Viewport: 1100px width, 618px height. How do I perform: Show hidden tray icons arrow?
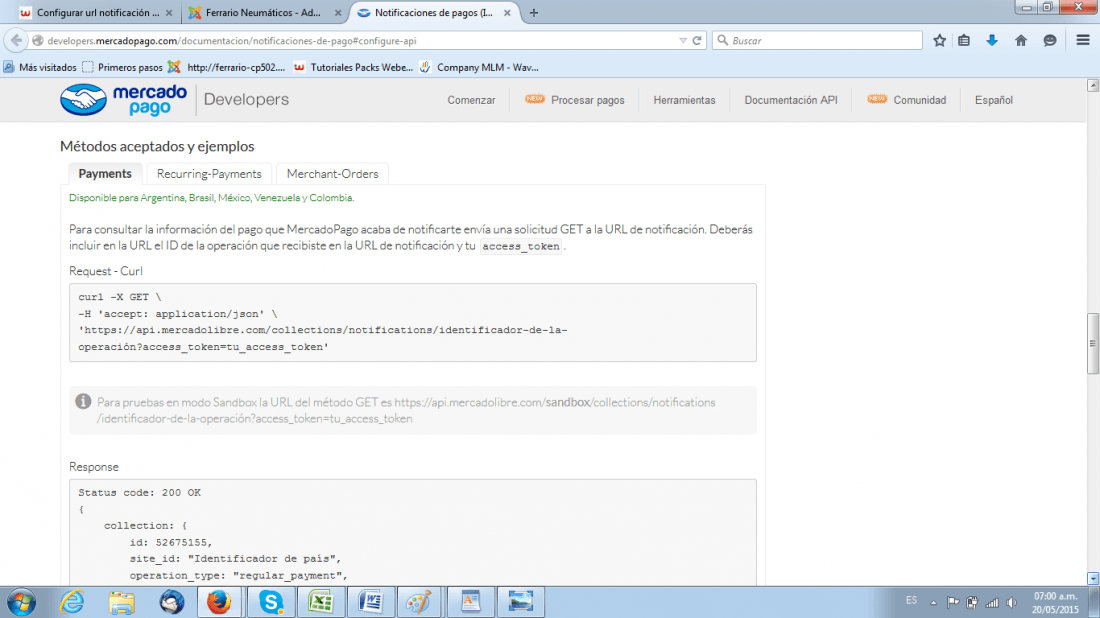point(933,602)
